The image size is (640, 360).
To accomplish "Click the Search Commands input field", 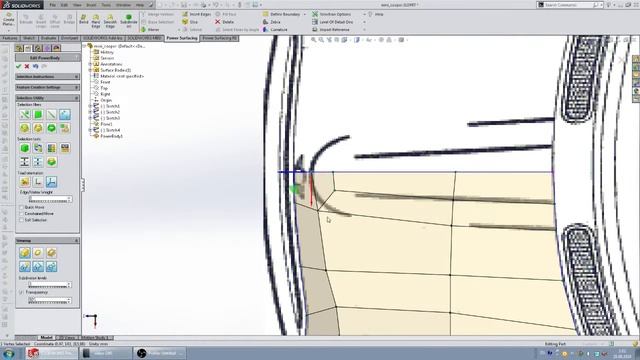I will [x=570, y=5].
